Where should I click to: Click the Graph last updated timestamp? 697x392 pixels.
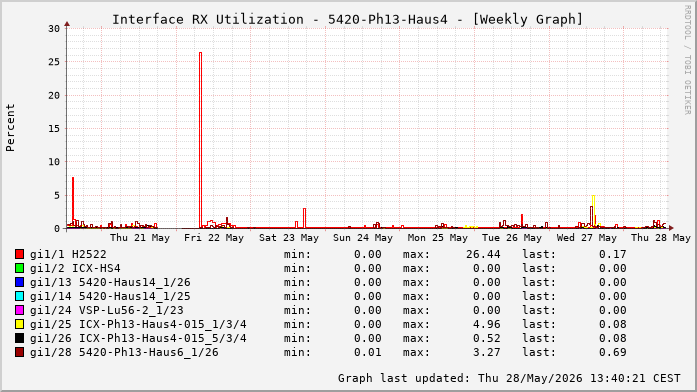pos(509,378)
